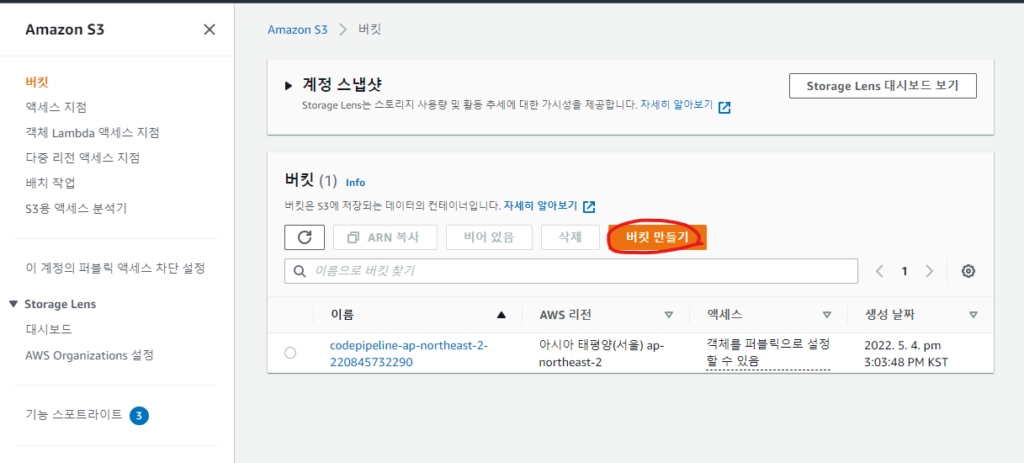This screenshot has width=1024, height=463.
Task: Open 객체 Lambda 액세스 지점 navigation item
Action: click(92, 133)
